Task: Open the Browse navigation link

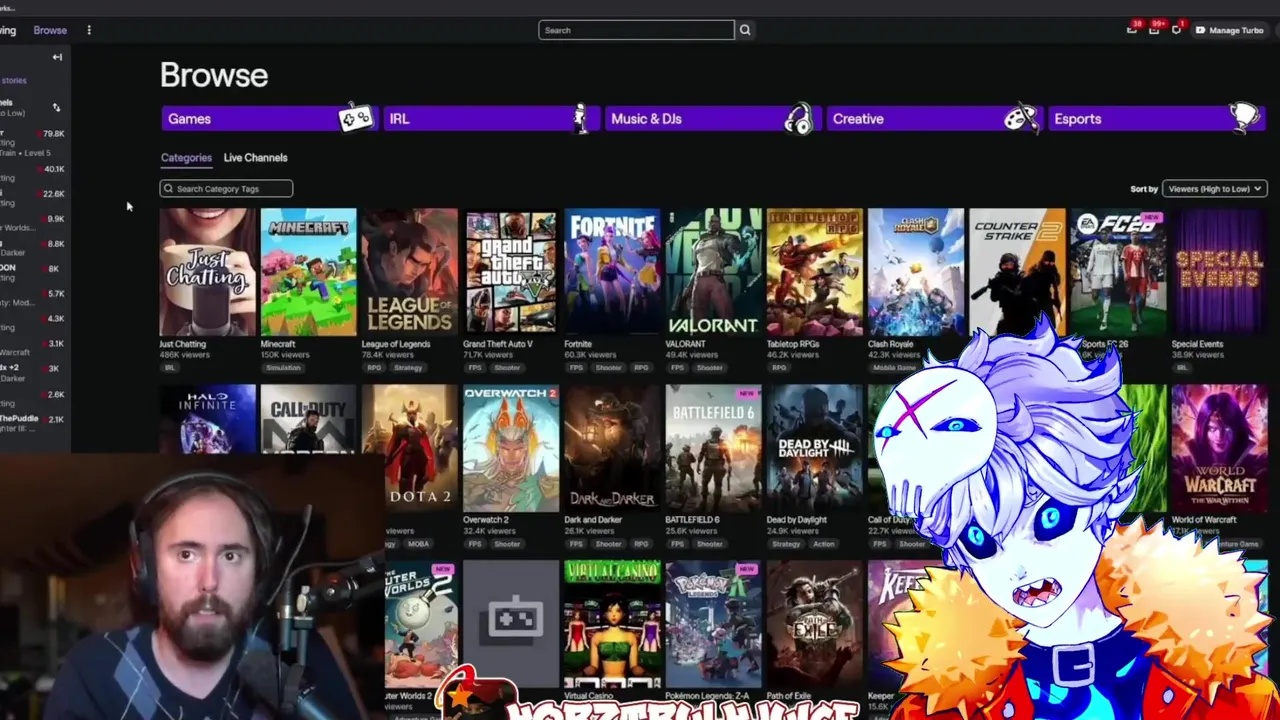Action: tap(50, 30)
